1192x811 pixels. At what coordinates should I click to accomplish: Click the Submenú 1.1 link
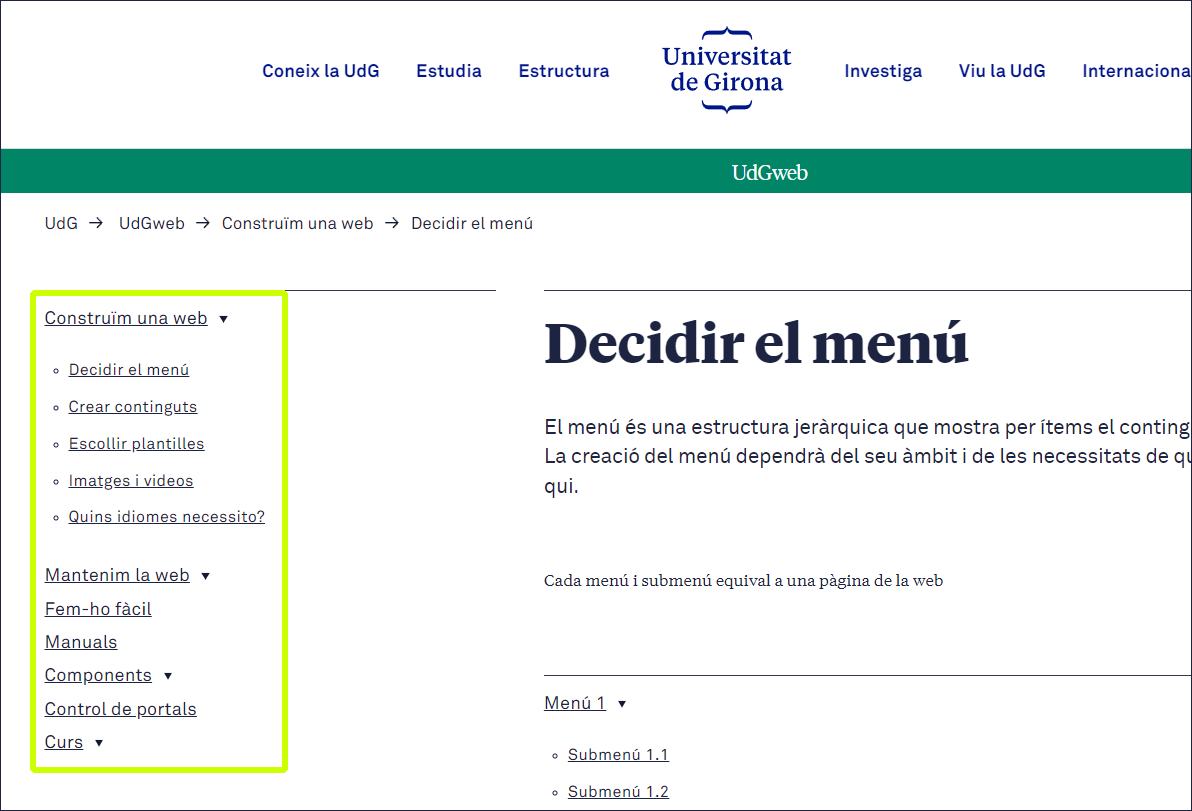click(x=618, y=755)
